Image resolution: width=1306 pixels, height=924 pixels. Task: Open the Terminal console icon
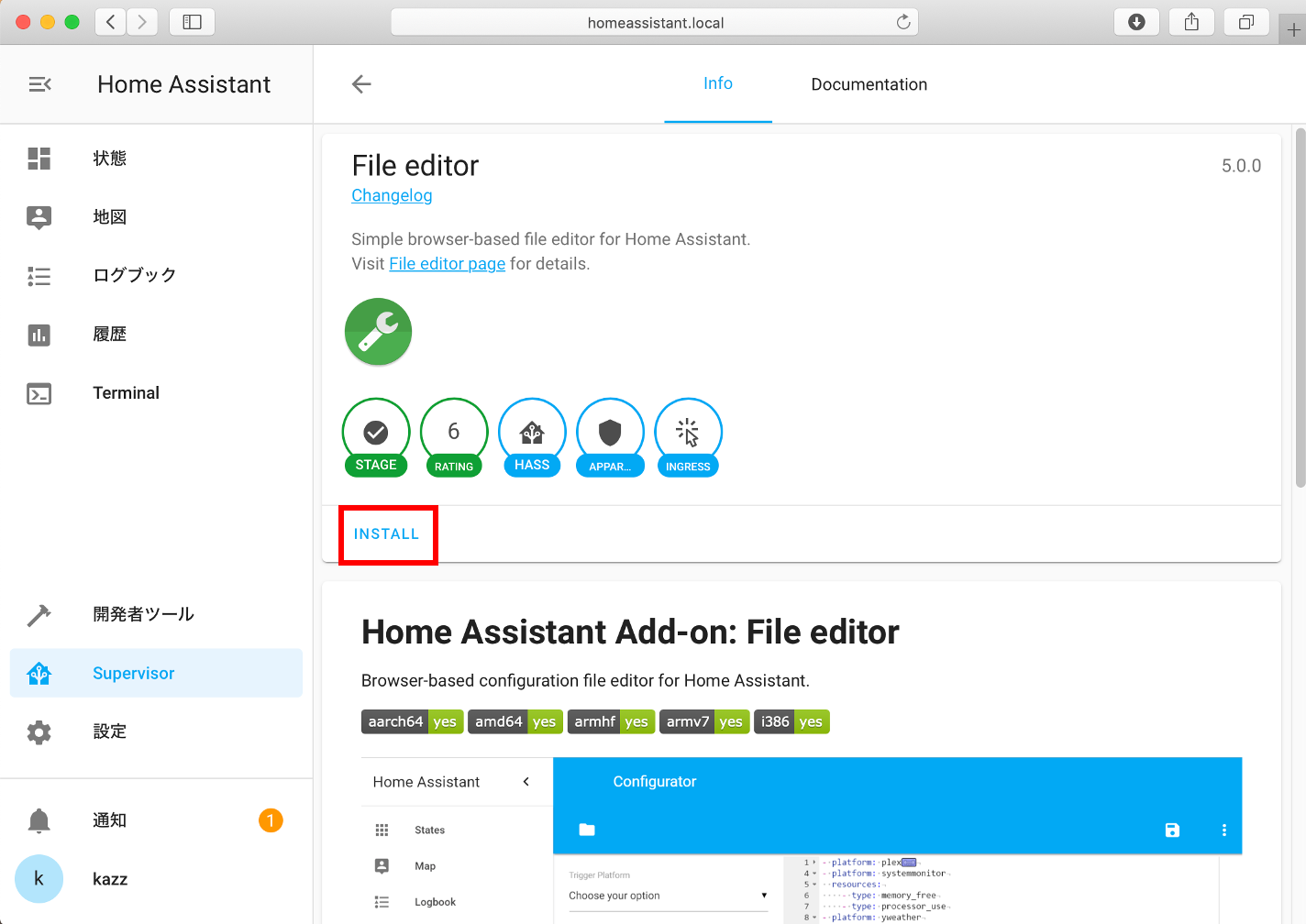pos(39,393)
